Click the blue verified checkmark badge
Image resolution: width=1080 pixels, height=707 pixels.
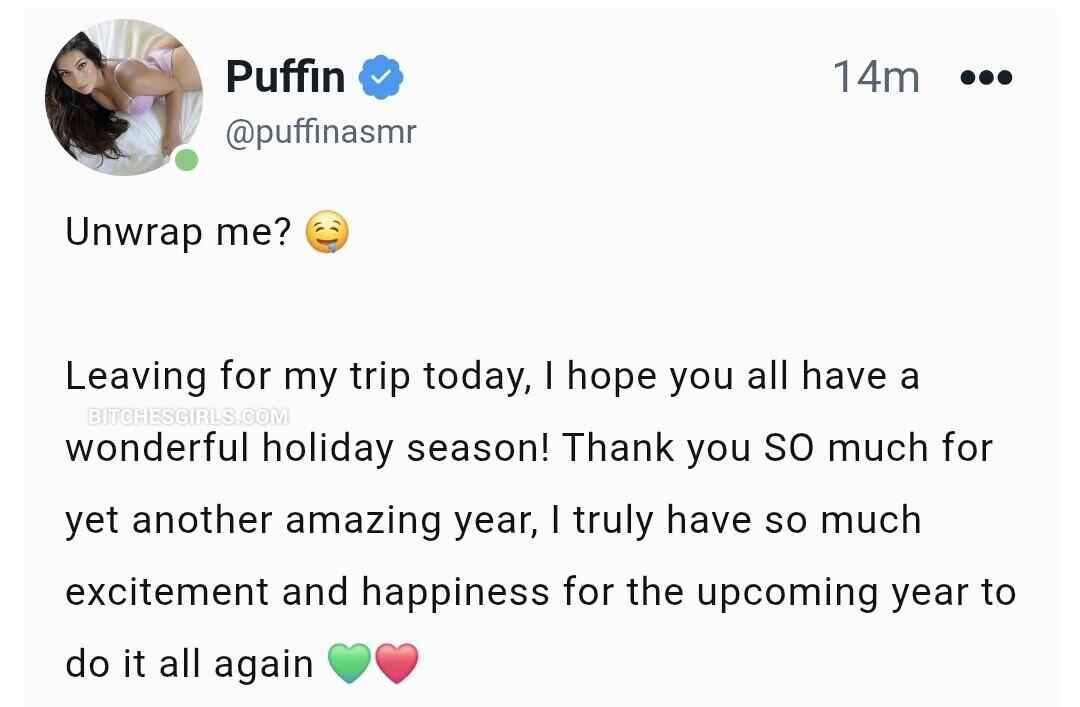click(x=381, y=77)
